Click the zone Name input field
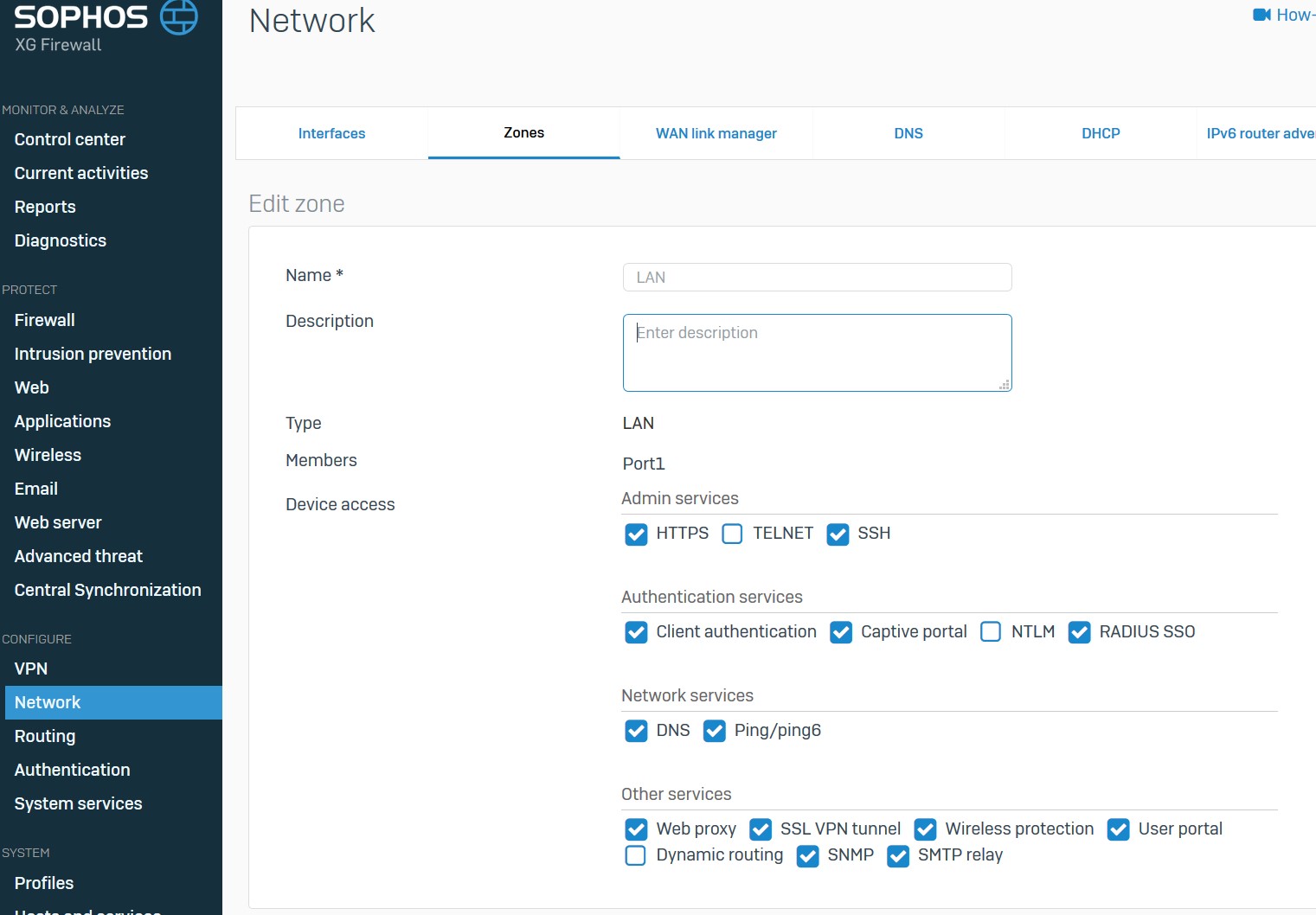 817,278
